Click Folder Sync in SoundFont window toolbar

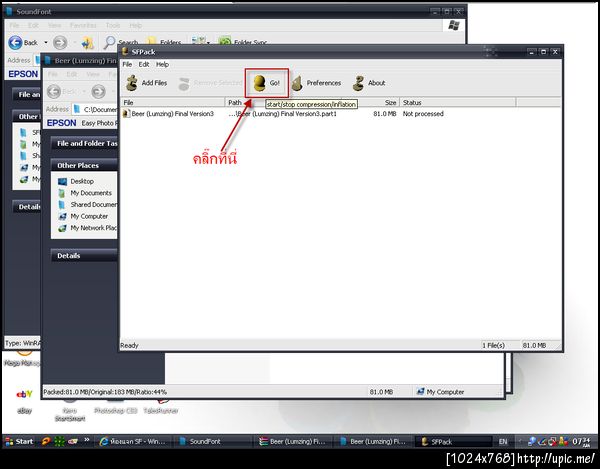[243, 41]
